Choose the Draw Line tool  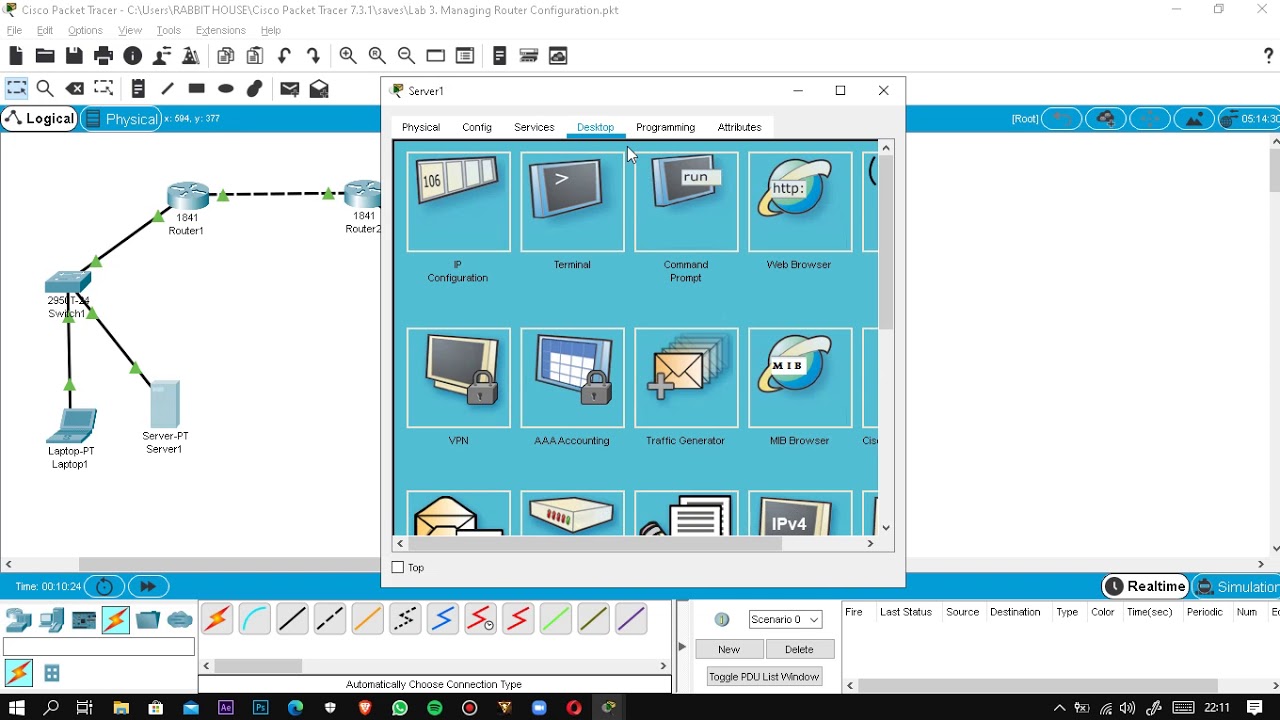[x=167, y=89]
